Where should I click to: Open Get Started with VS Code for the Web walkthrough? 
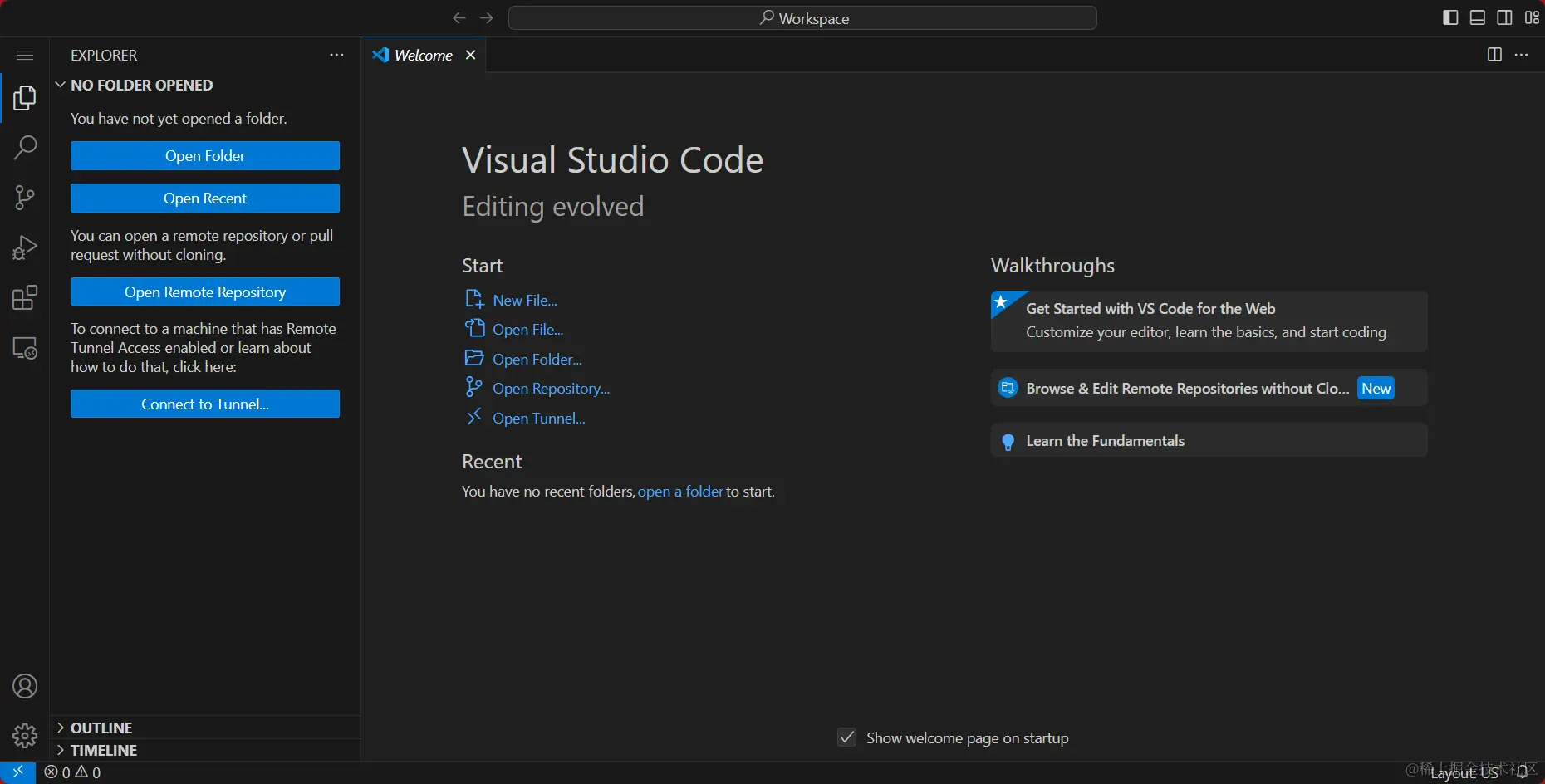(x=1209, y=321)
